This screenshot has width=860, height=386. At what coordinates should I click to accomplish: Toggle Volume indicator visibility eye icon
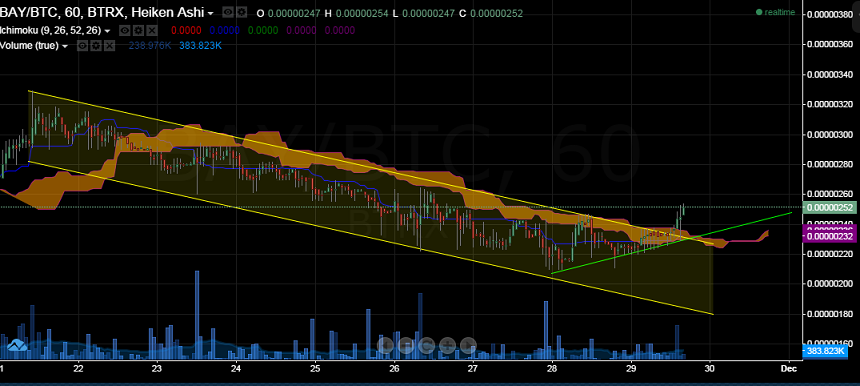(82, 46)
